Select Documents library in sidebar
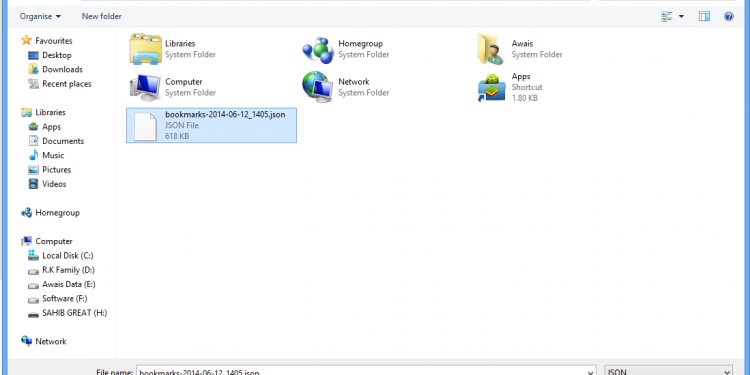This screenshot has height=375, width=750. [56, 141]
